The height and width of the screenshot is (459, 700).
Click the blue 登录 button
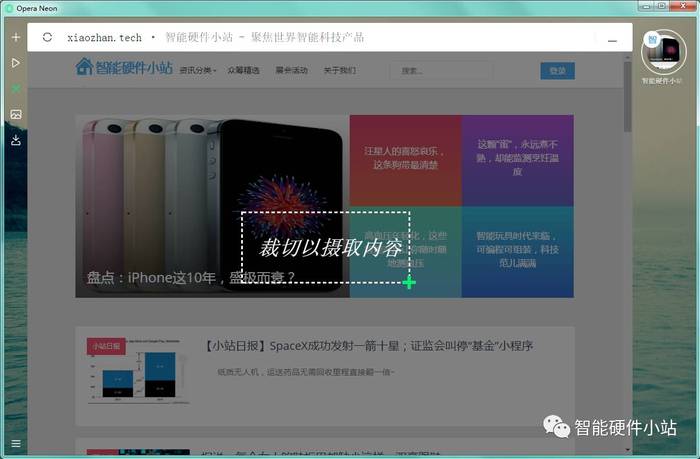558,71
